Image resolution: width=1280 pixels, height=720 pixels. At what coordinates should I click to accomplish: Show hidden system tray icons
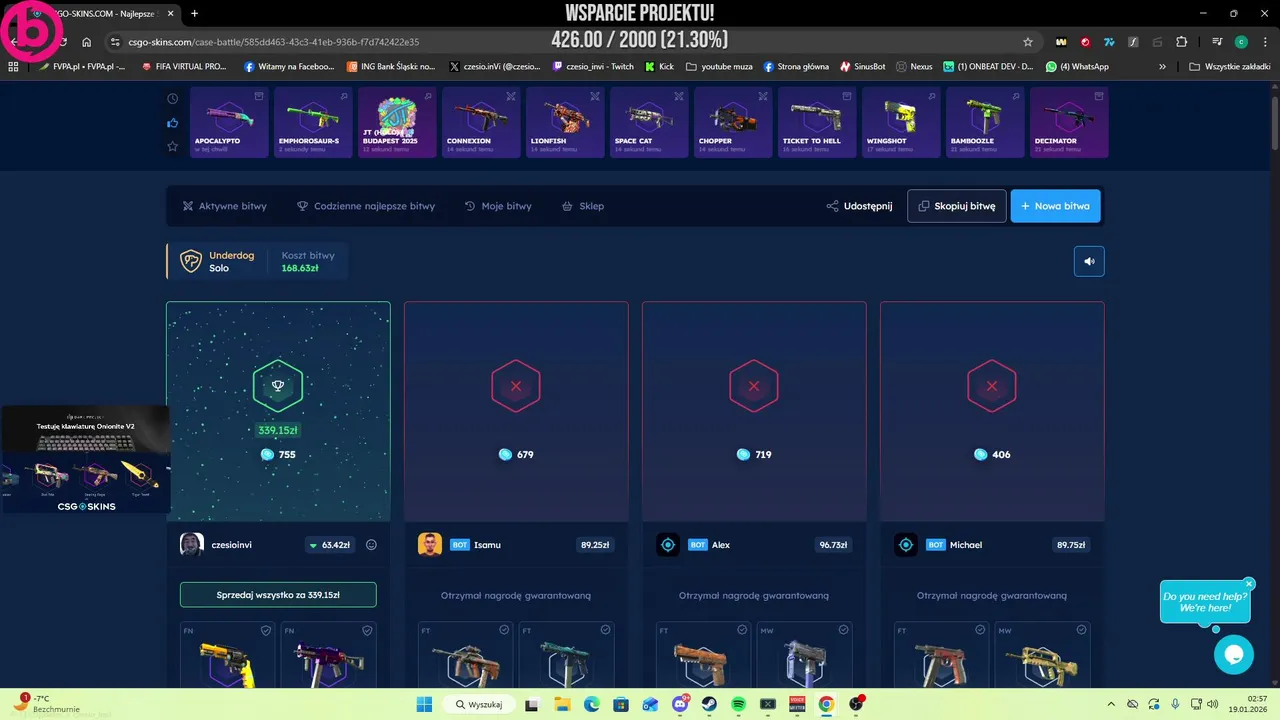tap(1112, 704)
